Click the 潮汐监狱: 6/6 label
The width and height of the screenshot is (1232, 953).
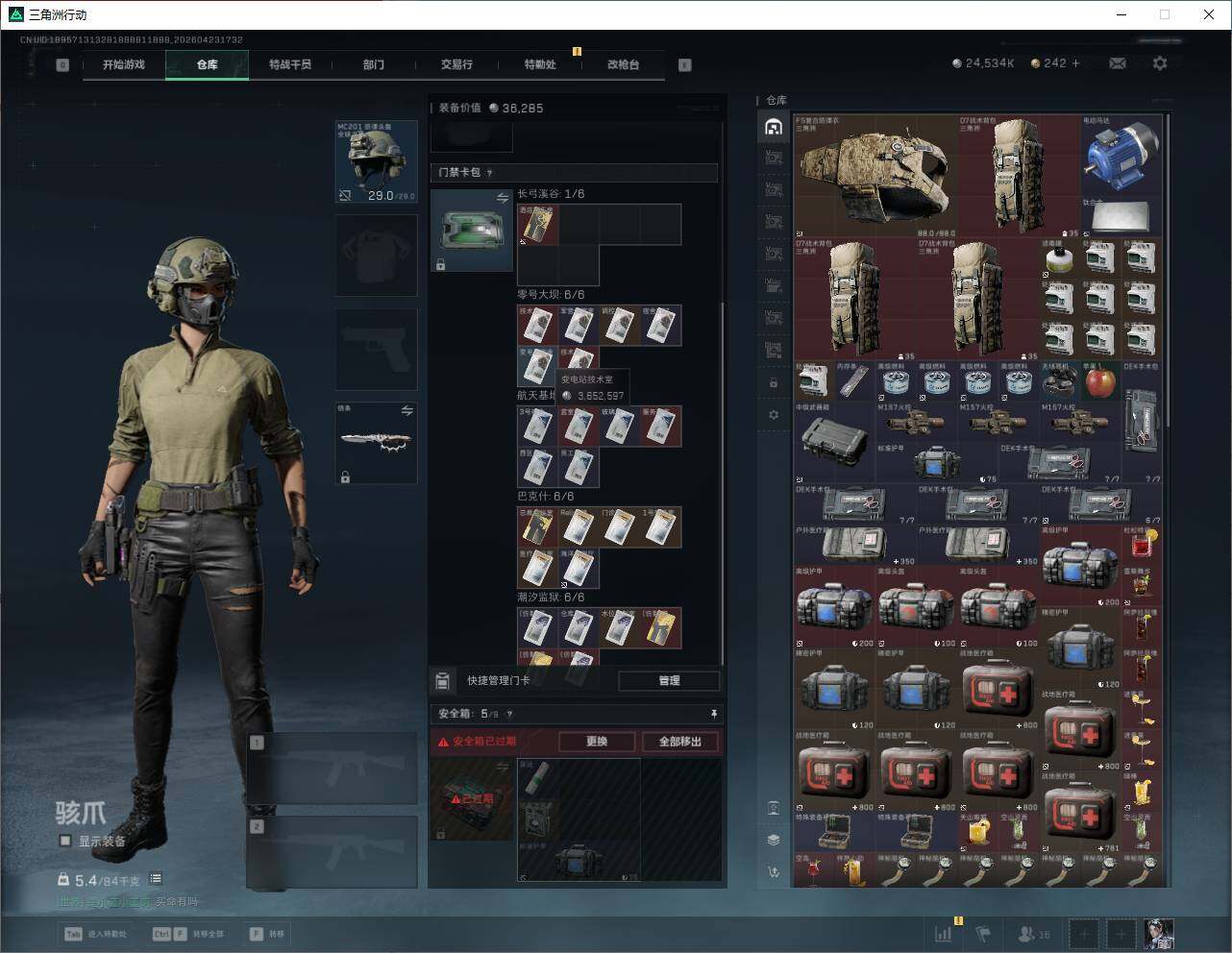[551, 598]
